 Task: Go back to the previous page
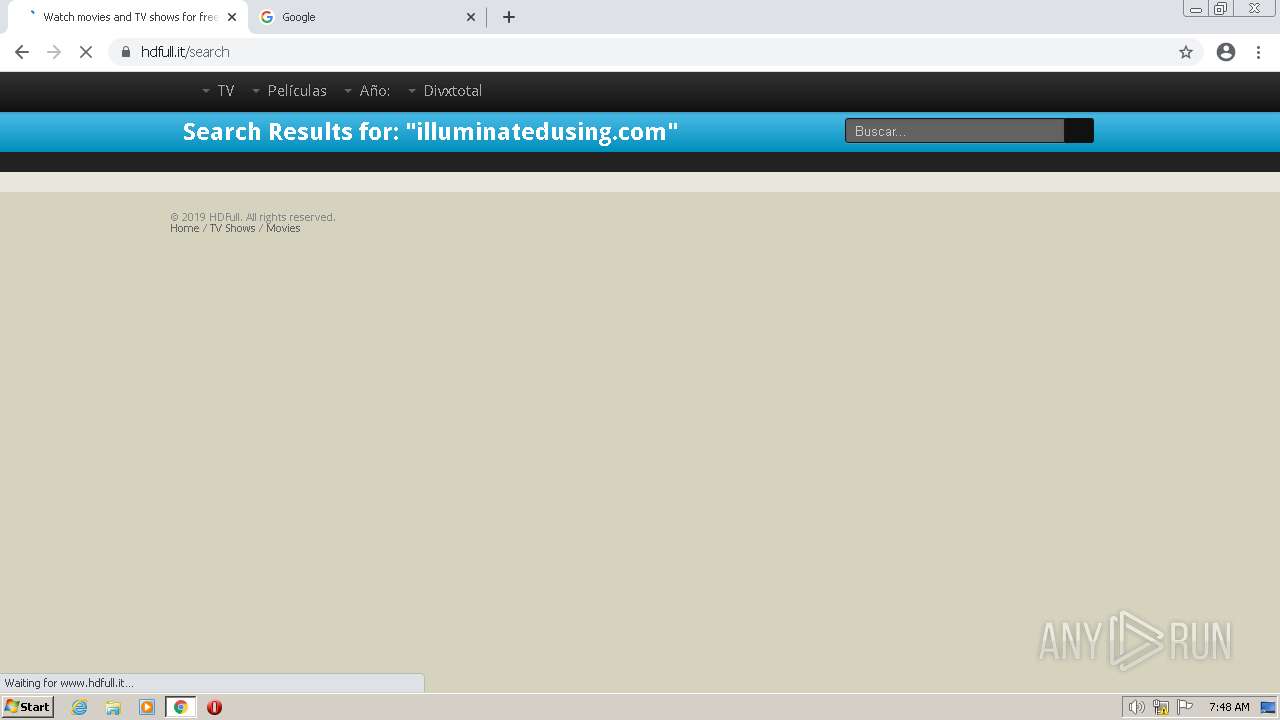(x=22, y=52)
